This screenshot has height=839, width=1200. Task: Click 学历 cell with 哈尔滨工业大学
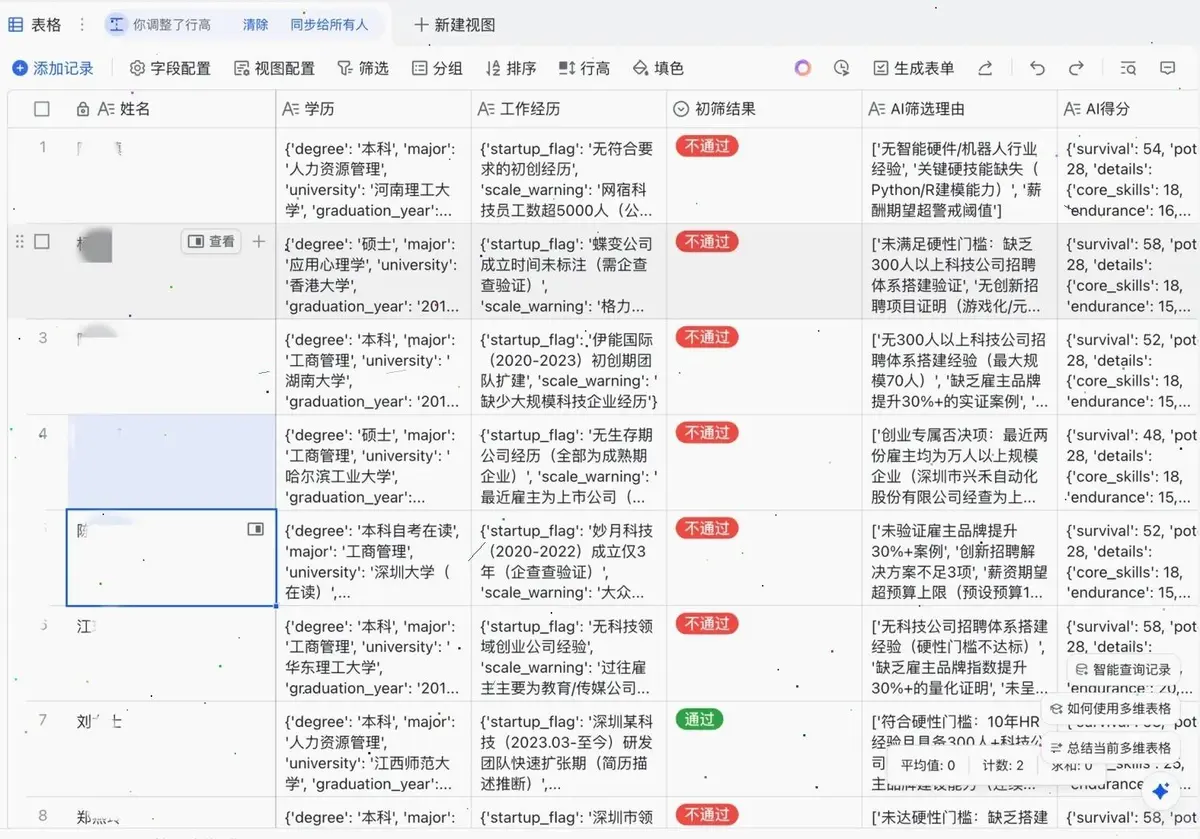tap(374, 462)
